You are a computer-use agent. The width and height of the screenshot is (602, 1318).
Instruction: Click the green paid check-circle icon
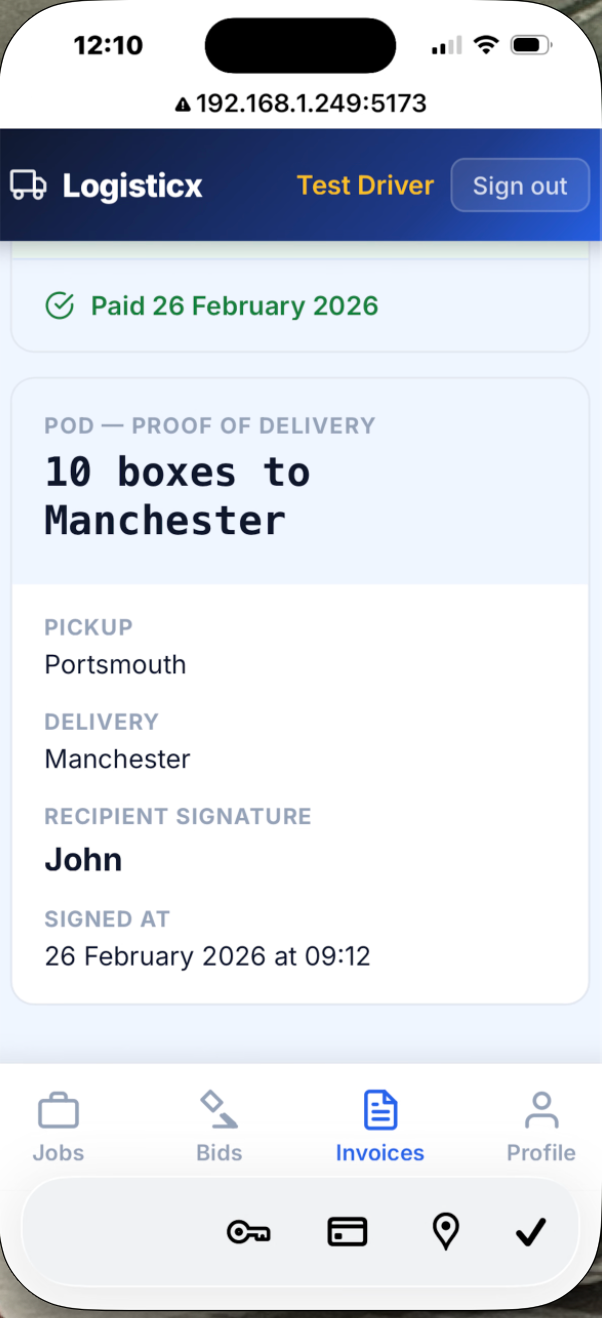[60, 305]
